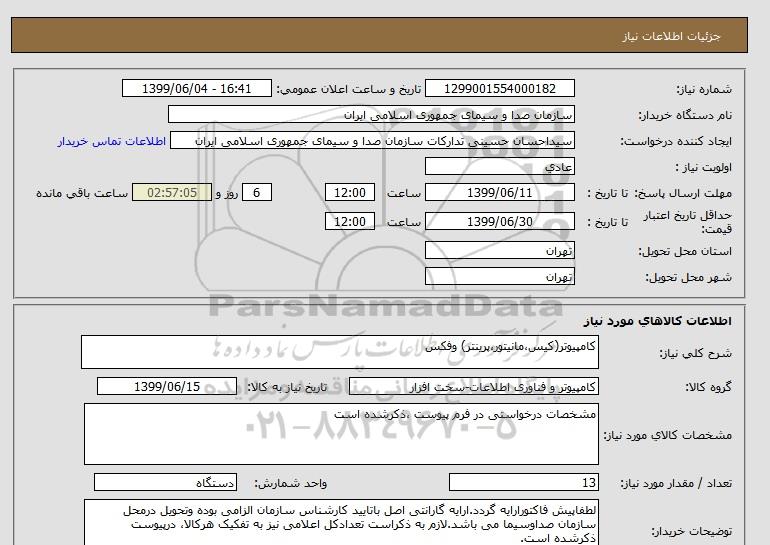Select the request creator field سیداحسان حسینی

(x=372, y=141)
